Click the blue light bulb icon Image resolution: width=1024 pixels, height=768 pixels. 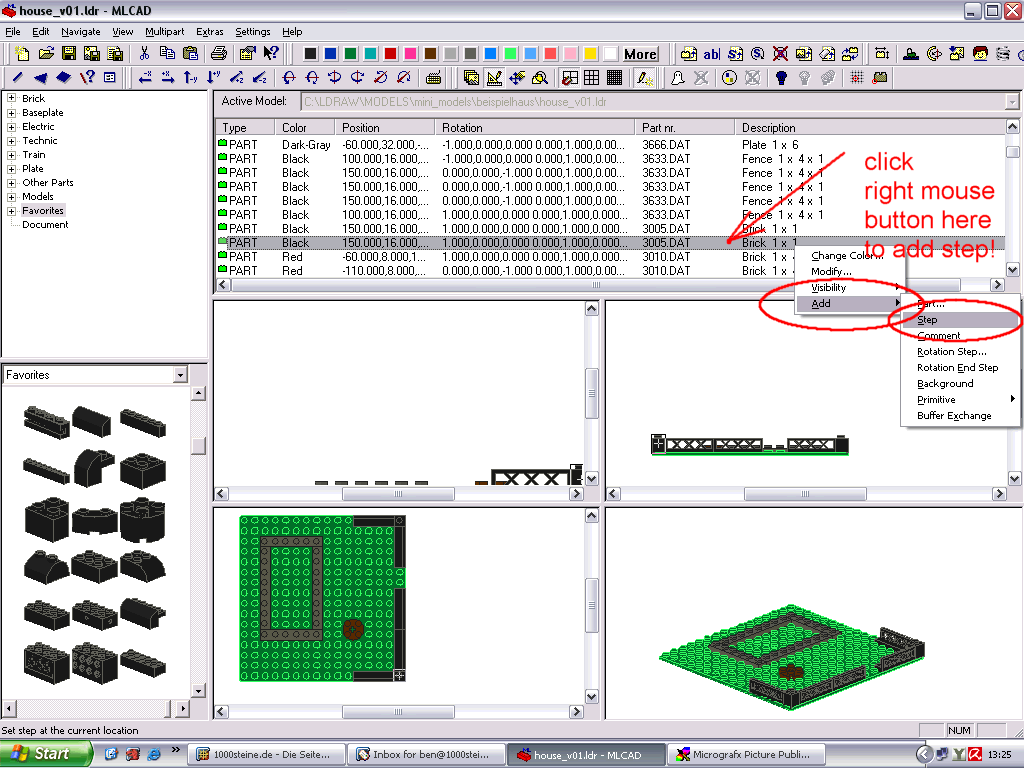(780, 78)
